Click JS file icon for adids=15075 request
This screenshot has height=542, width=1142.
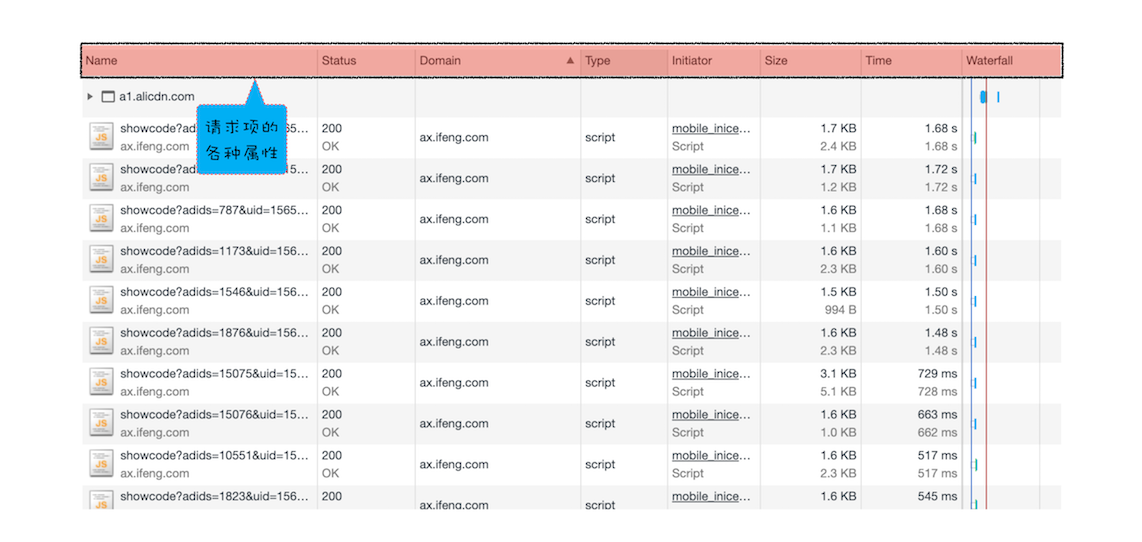(x=100, y=383)
